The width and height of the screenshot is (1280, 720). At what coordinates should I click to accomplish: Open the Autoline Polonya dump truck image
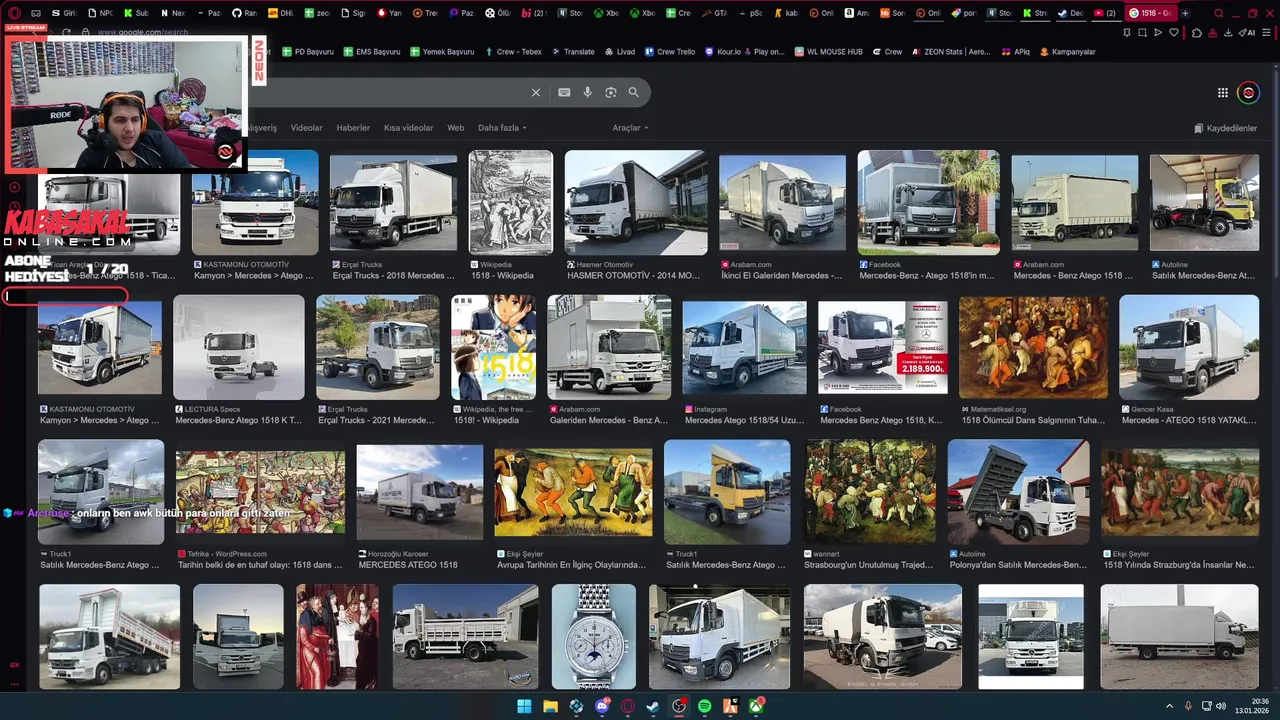pos(1018,492)
